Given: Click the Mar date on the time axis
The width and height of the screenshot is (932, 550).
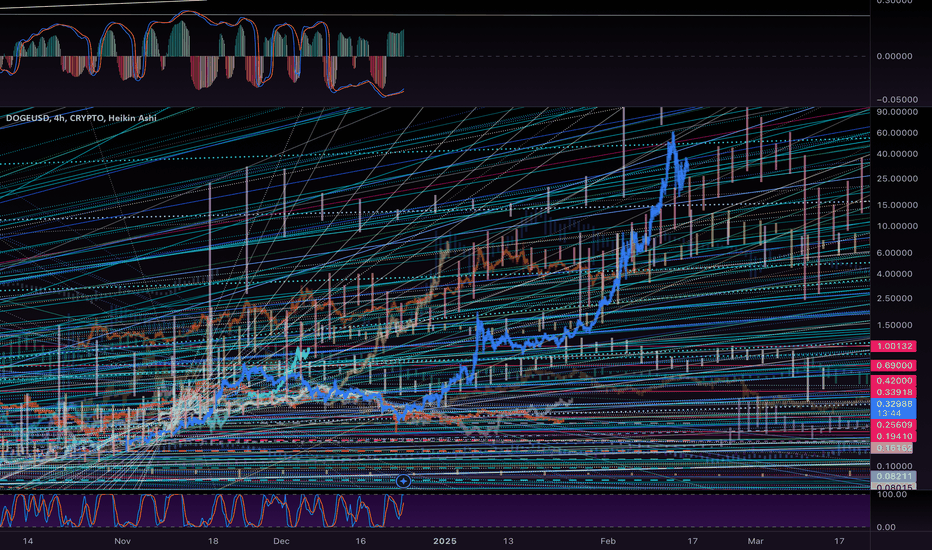Looking at the screenshot, I should click(755, 541).
